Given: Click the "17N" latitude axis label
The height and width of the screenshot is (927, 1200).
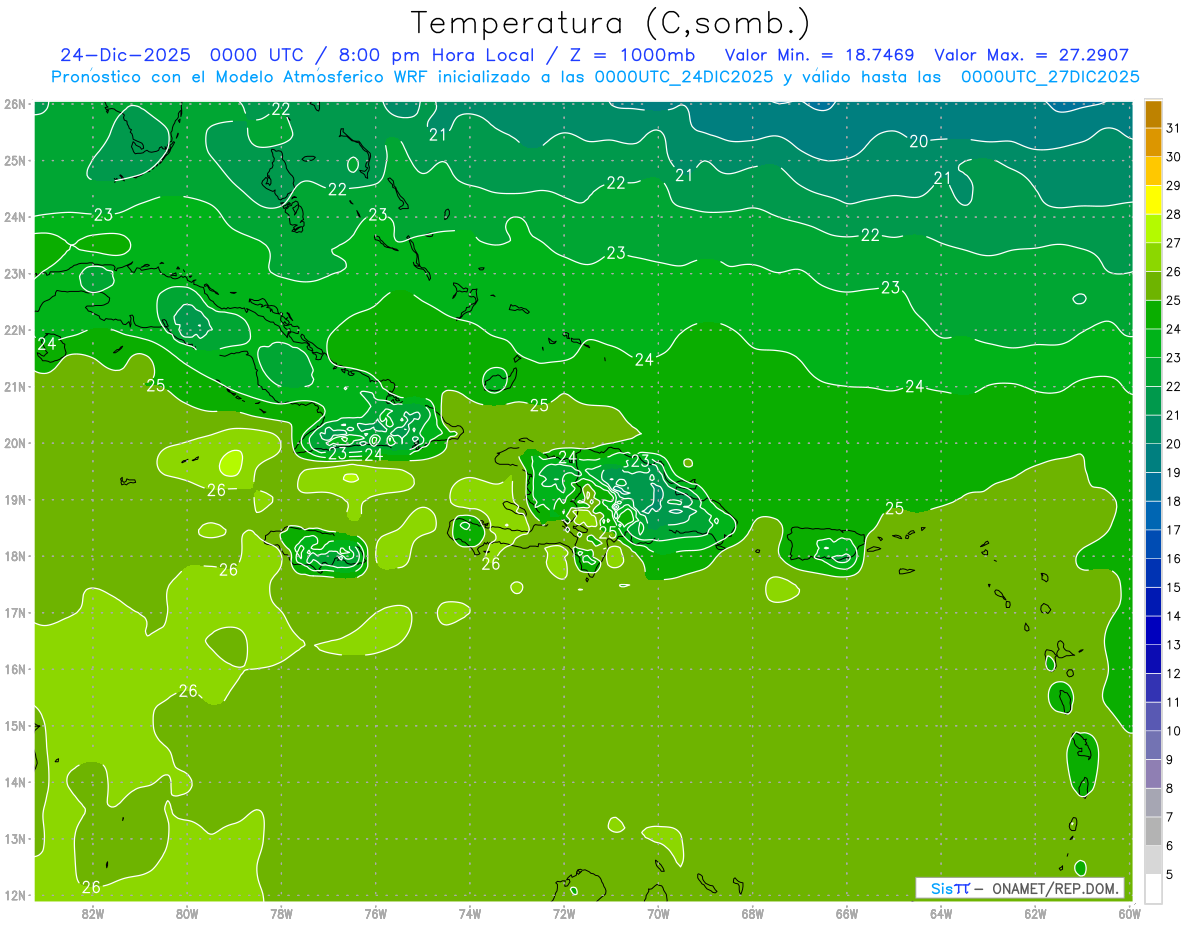Looking at the screenshot, I should 14,613.
